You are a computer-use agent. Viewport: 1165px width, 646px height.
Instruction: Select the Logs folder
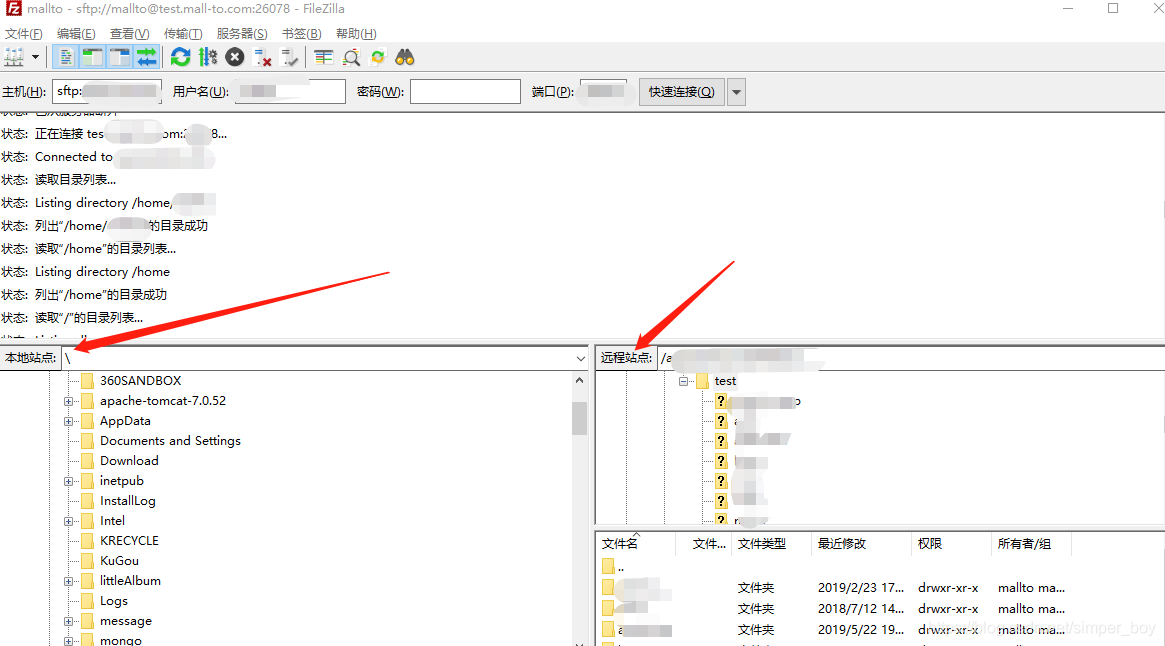114,601
